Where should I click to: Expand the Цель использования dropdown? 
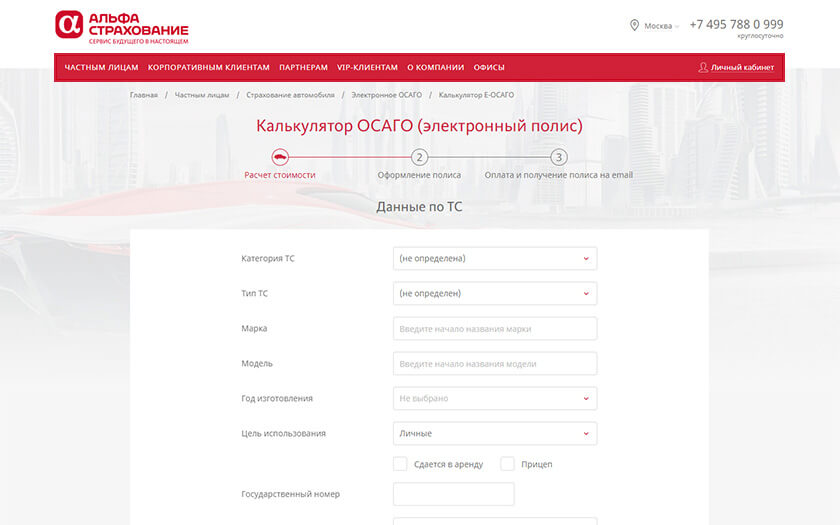point(495,433)
